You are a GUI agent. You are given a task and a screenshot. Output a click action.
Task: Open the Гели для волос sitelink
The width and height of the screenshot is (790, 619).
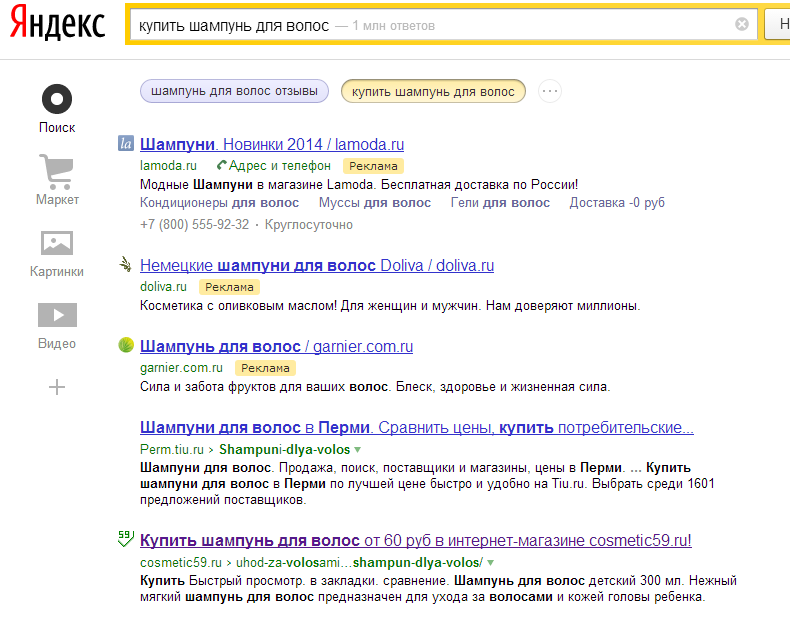click(500, 203)
